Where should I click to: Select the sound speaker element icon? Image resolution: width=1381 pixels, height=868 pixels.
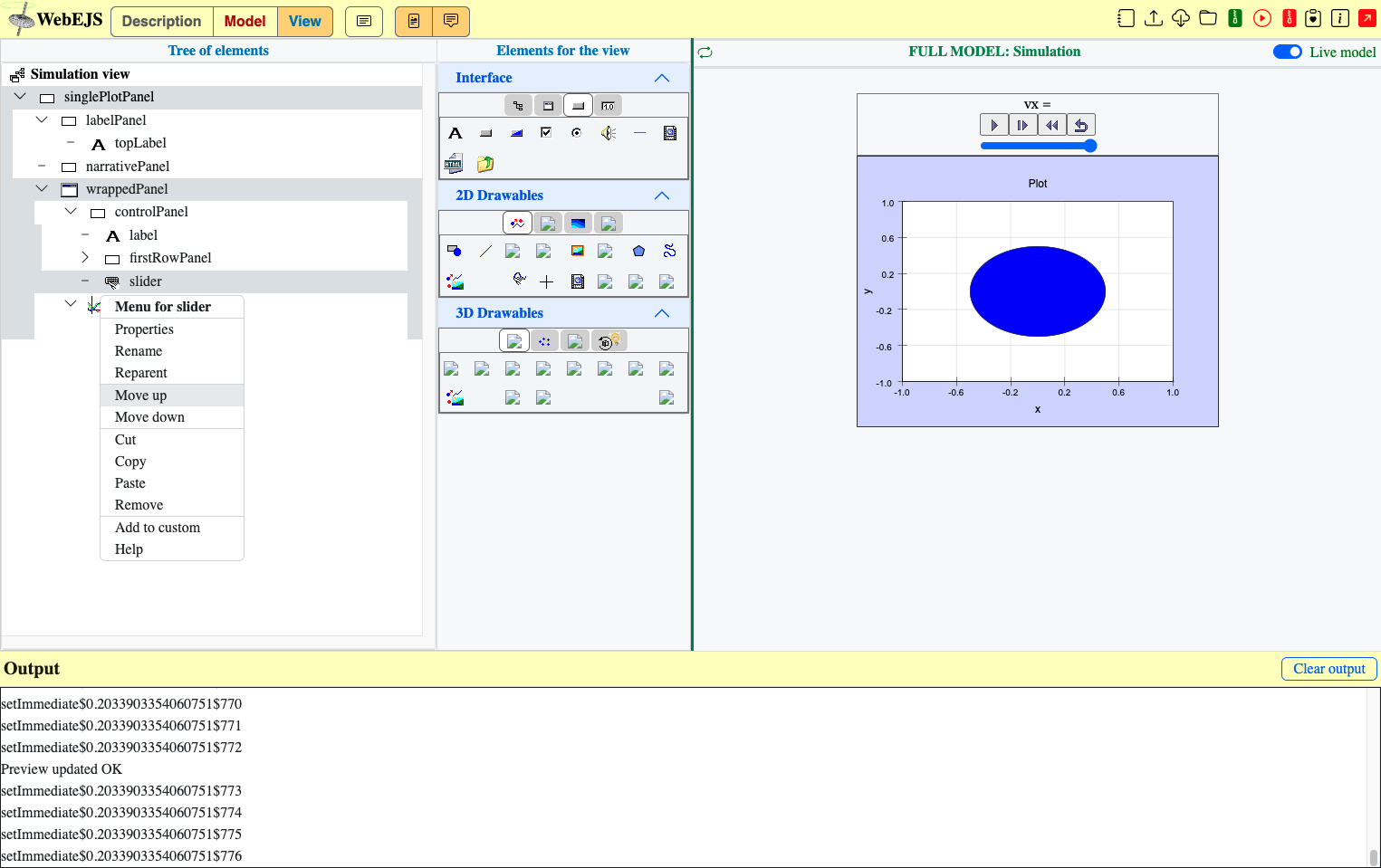coord(609,133)
